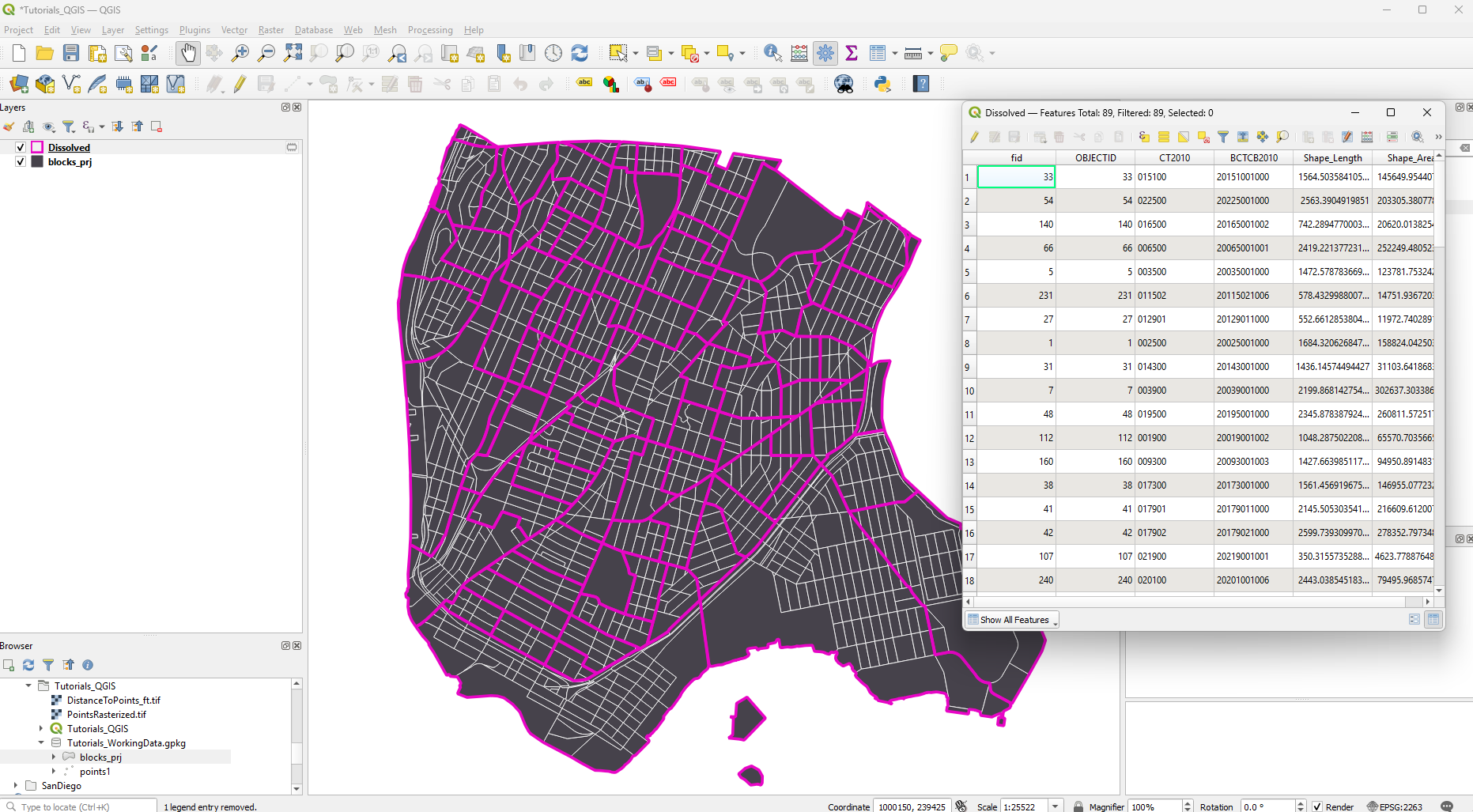
Task: Expand the SanDiego folder in Browser
Action: (x=16, y=785)
